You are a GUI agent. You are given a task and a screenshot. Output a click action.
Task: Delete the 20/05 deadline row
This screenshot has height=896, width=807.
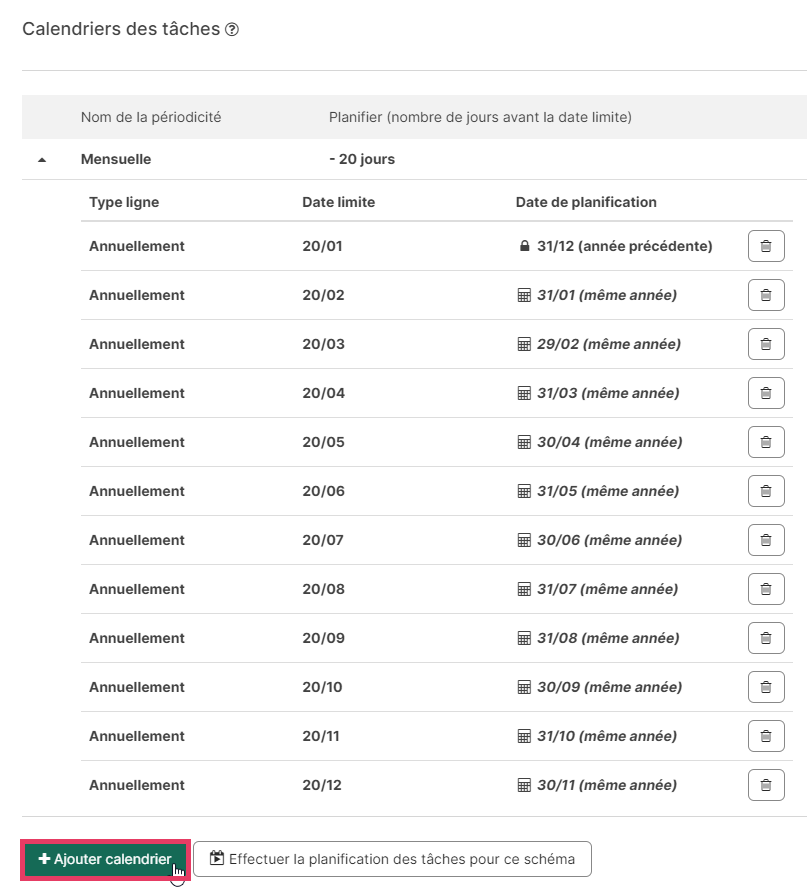coord(765,442)
